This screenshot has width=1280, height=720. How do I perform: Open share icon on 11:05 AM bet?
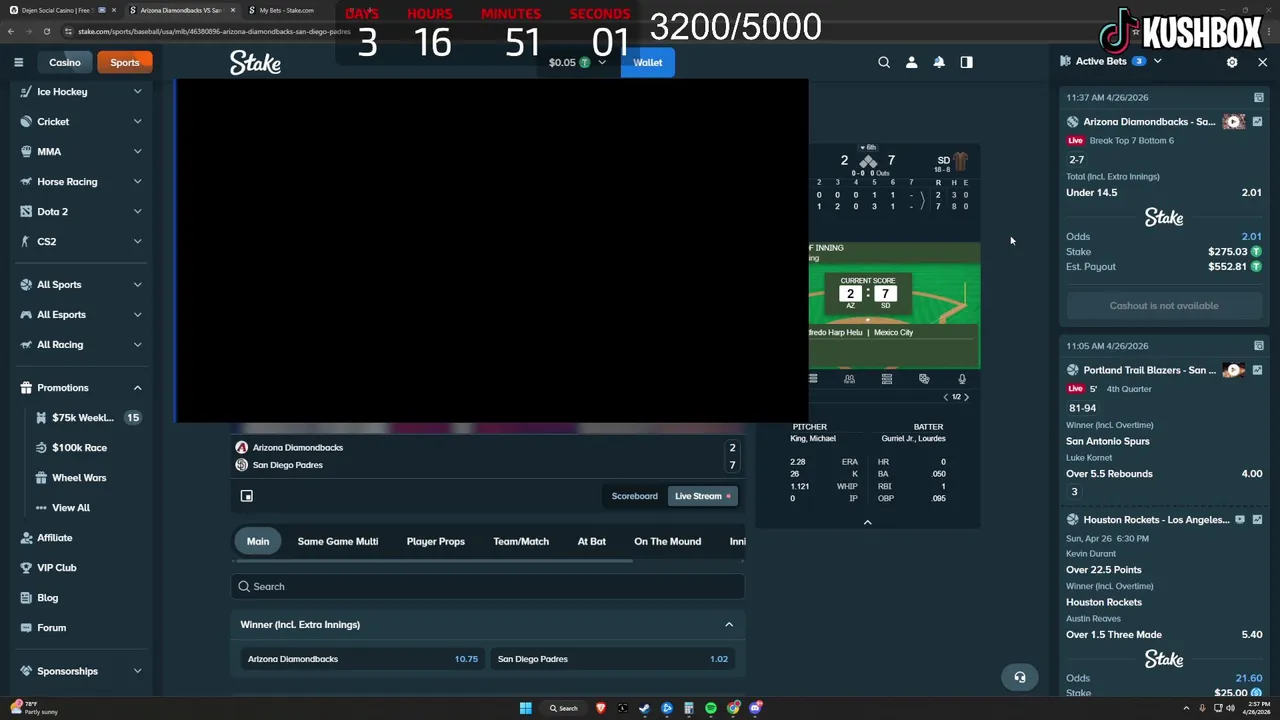(1259, 346)
